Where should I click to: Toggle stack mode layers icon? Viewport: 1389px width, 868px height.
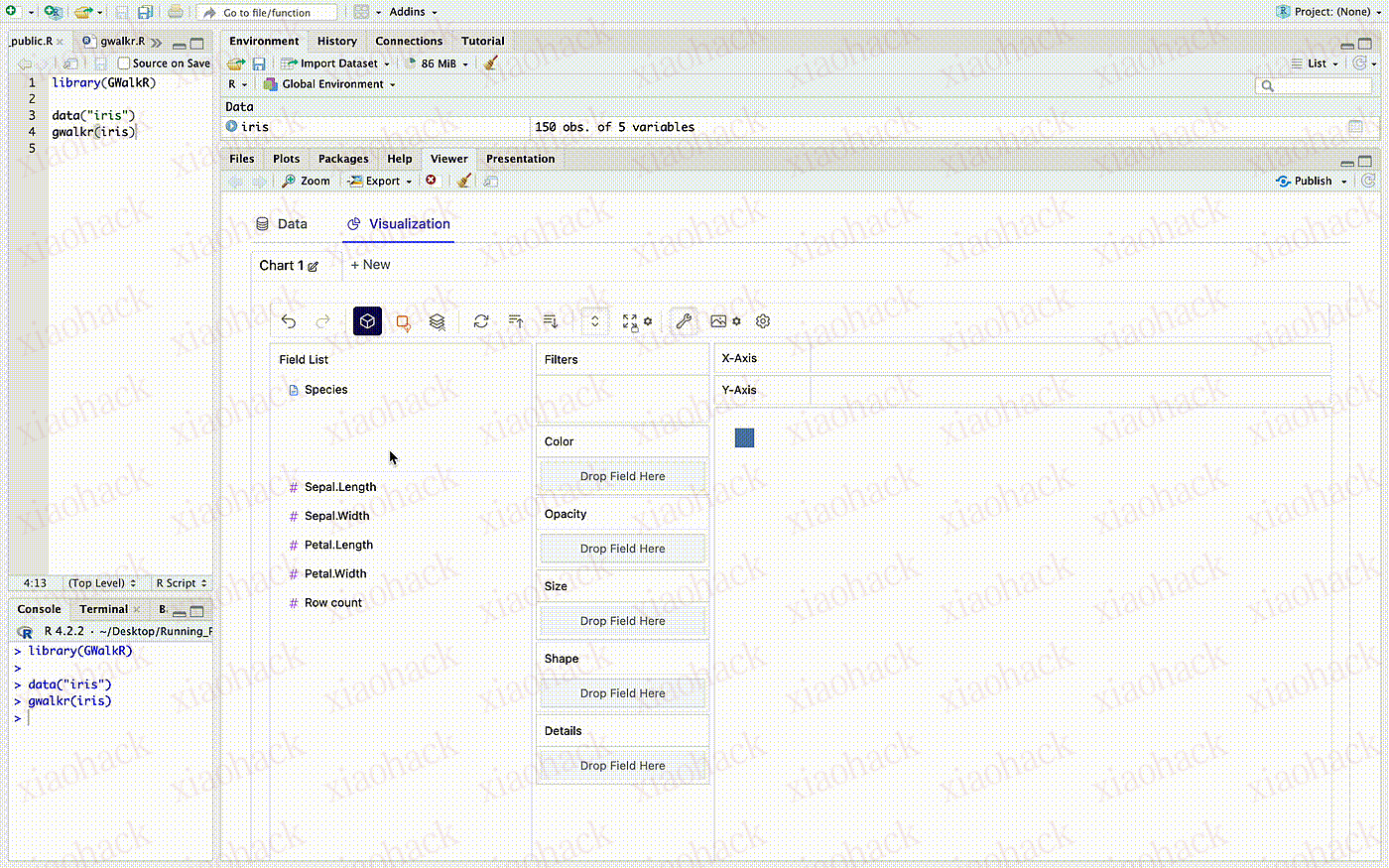pos(438,321)
